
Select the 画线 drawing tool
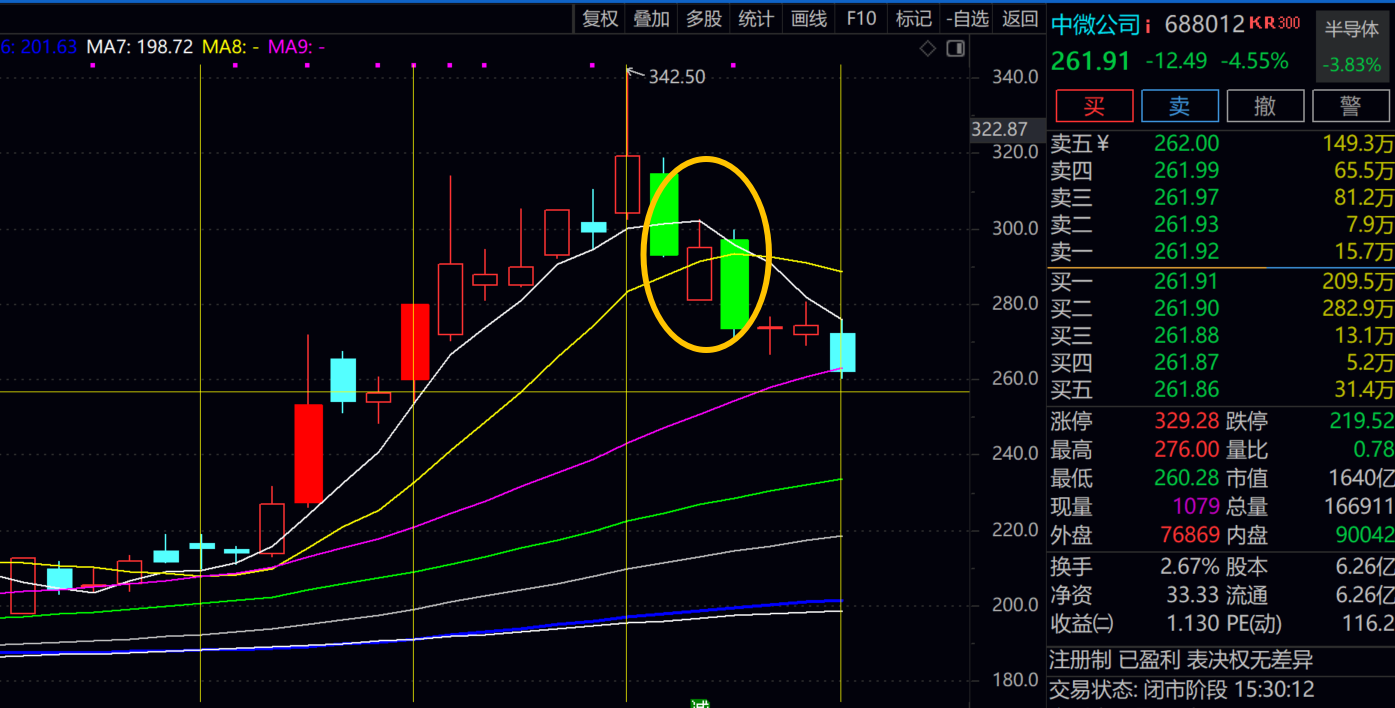(x=809, y=18)
